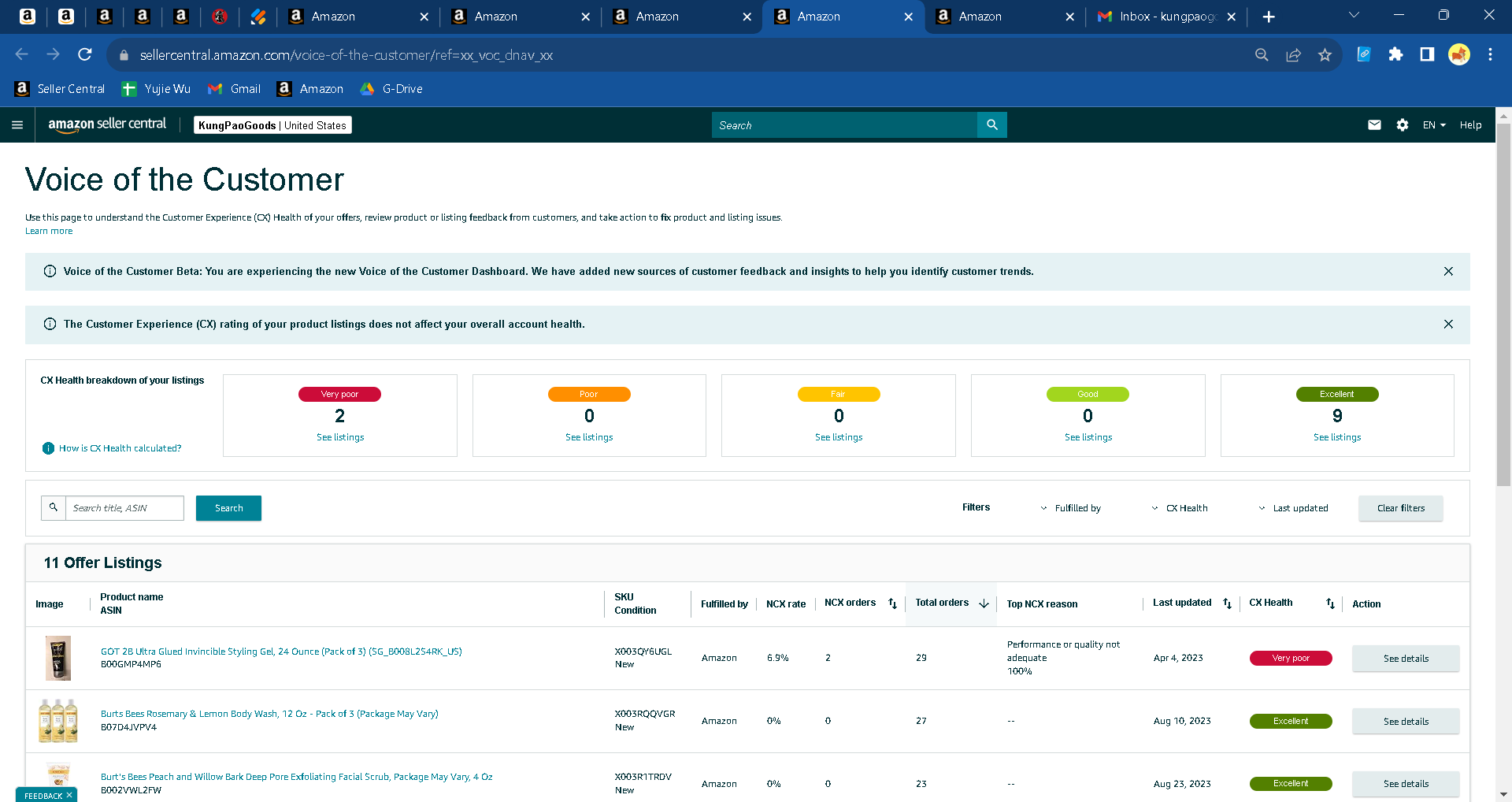The image size is (1512, 802).
Task: See listings under Fair
Action: [839, 437]
